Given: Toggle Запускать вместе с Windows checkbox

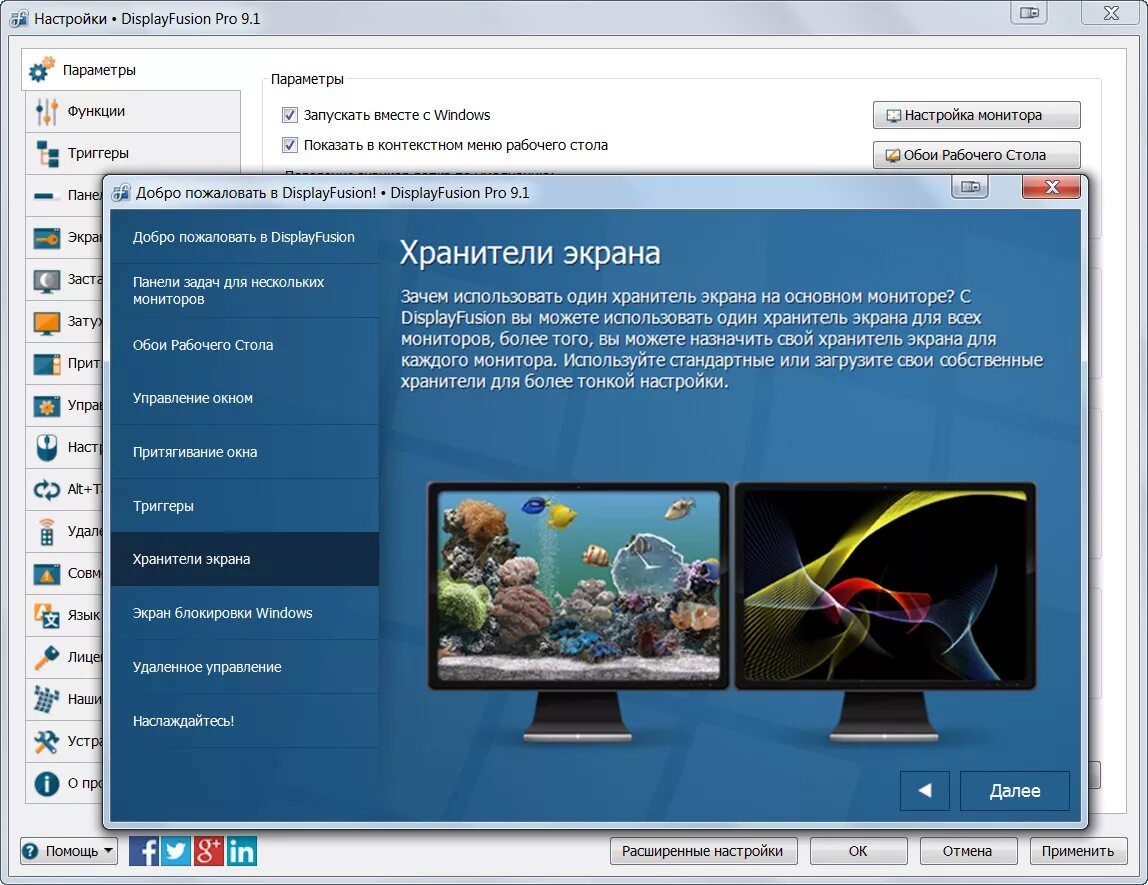Looking at the screenshot, I should click(x=290, y=115).
